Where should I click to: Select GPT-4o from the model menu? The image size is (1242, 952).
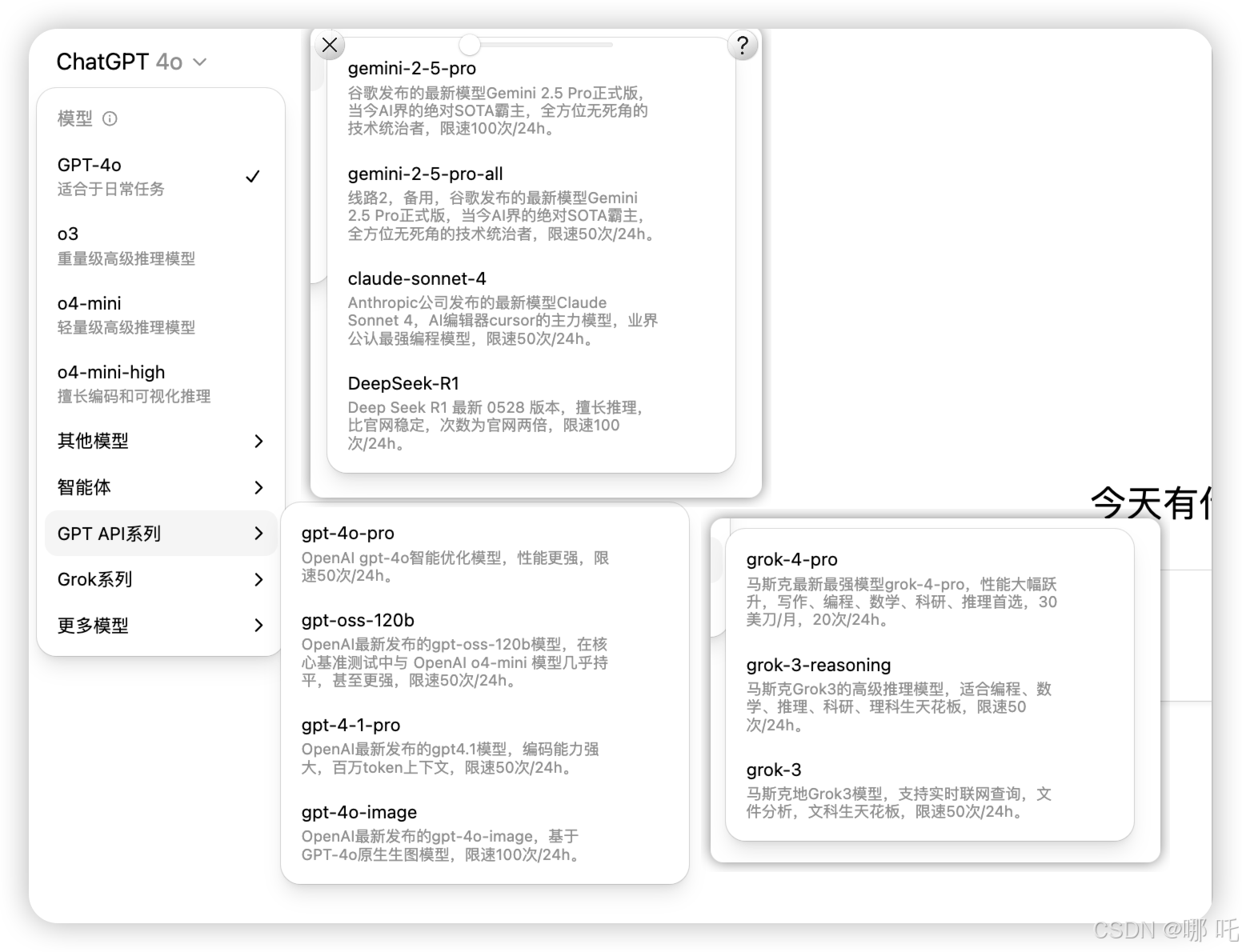[90, 165]
